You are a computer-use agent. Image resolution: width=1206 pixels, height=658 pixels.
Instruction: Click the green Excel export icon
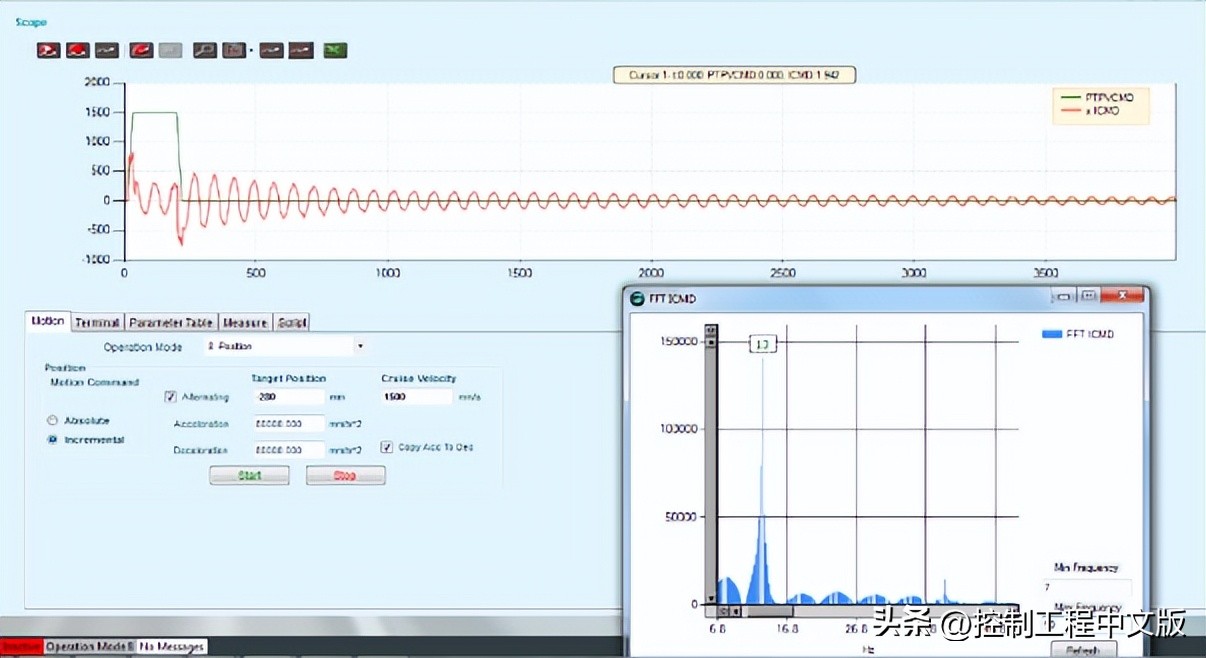point(335,50)
